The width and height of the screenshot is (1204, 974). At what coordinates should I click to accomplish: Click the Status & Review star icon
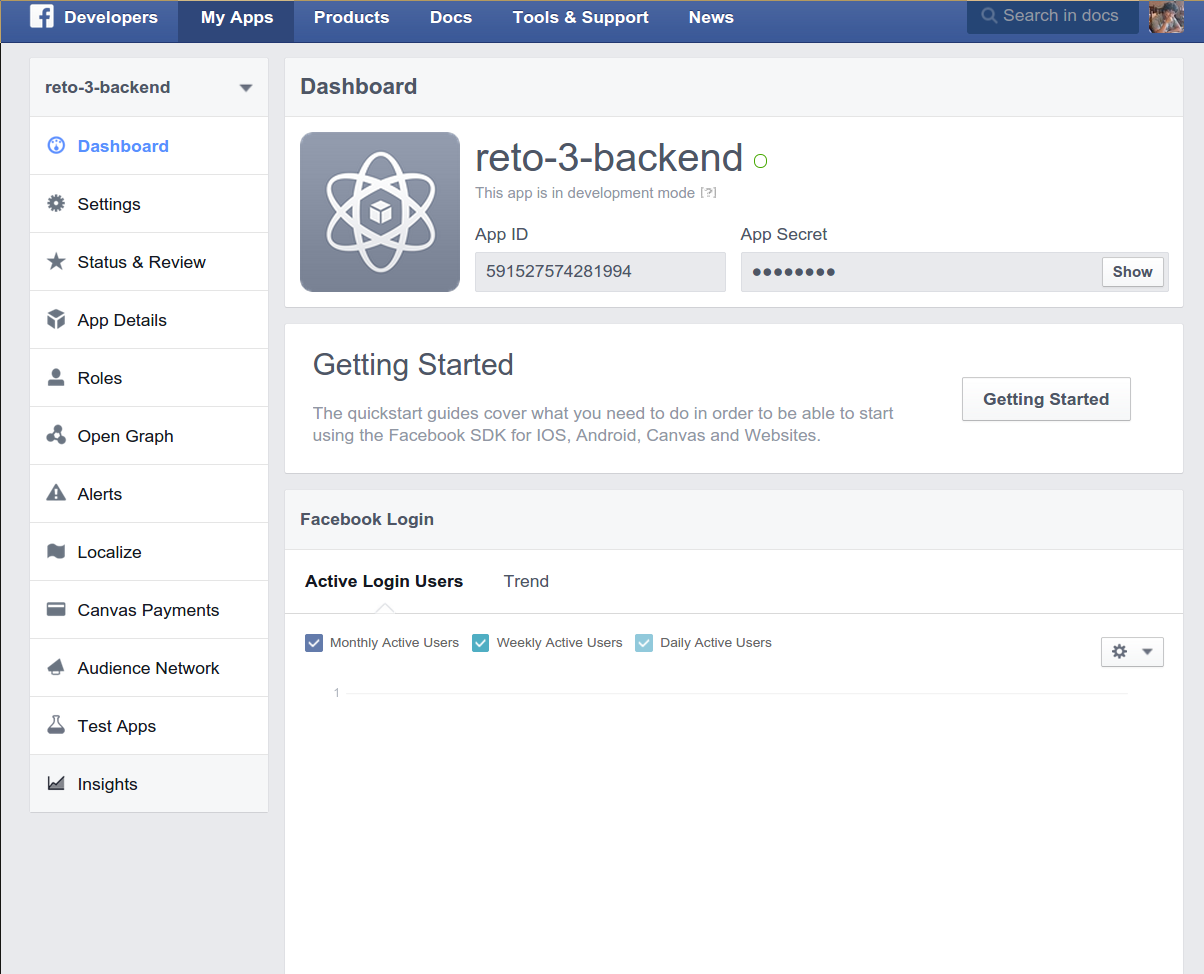point(56,261)
